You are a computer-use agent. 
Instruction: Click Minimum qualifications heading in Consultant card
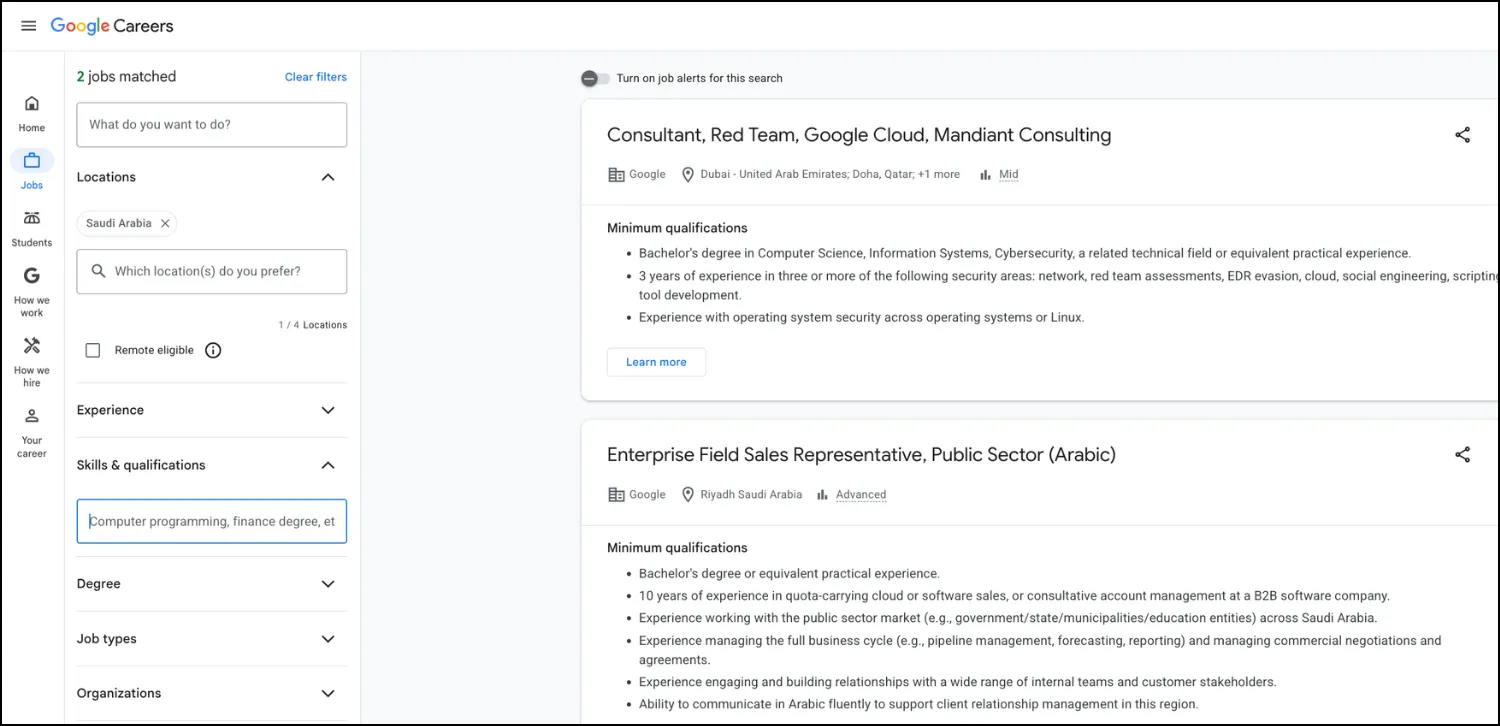(677, 228)
